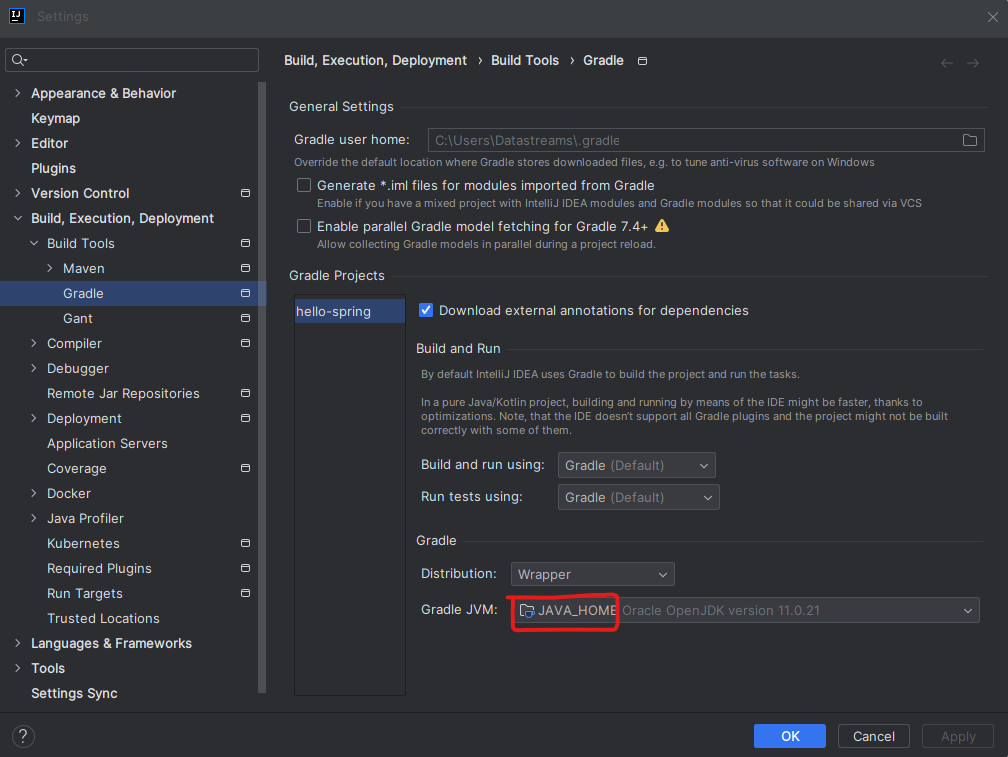Expand the Tools section
Screen dimensions: 1008x757
point(17,668)
